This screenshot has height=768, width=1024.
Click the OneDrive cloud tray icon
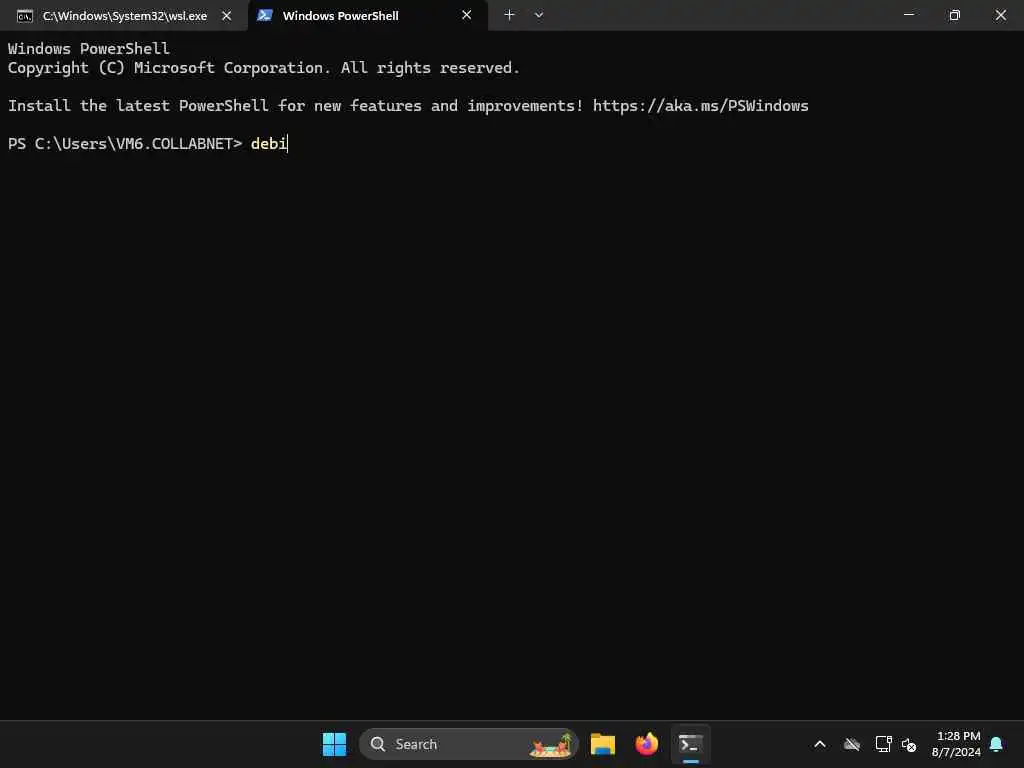tap(852, 744)
